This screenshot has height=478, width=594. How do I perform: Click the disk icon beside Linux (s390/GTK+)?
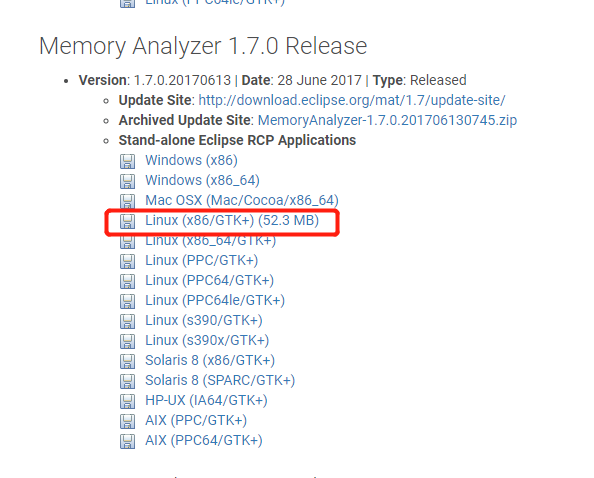[x=127, y=321]
